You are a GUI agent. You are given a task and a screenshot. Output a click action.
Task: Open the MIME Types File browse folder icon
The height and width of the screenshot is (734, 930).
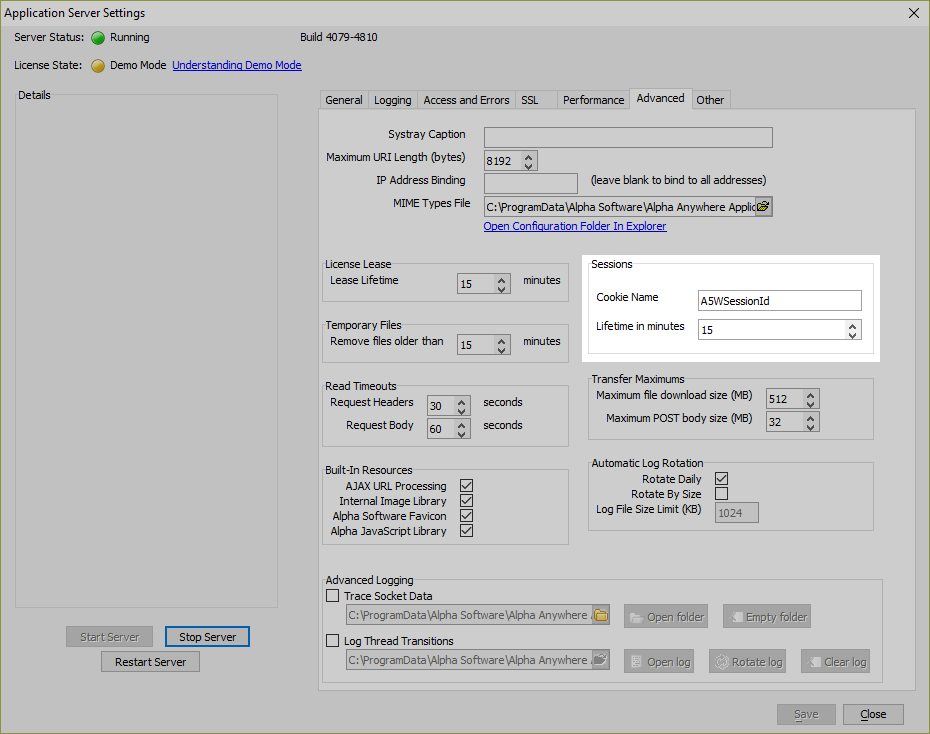tap(763, 206)
